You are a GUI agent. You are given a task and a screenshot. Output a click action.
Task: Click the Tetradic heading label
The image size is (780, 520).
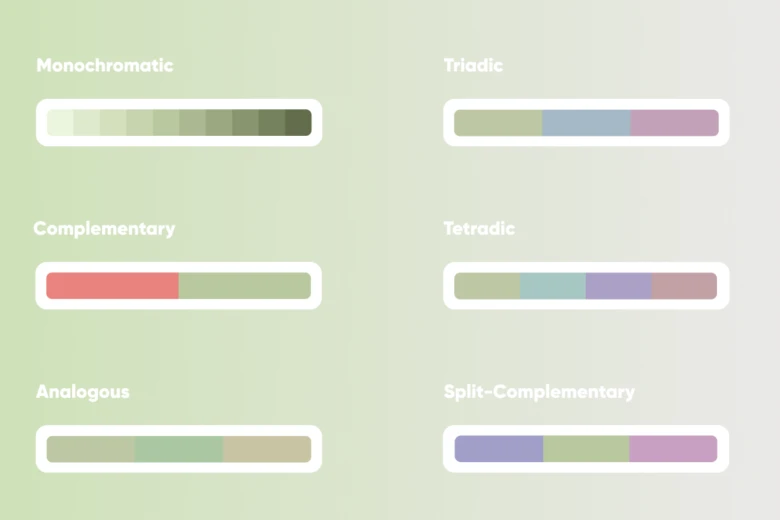click(479, 229)
